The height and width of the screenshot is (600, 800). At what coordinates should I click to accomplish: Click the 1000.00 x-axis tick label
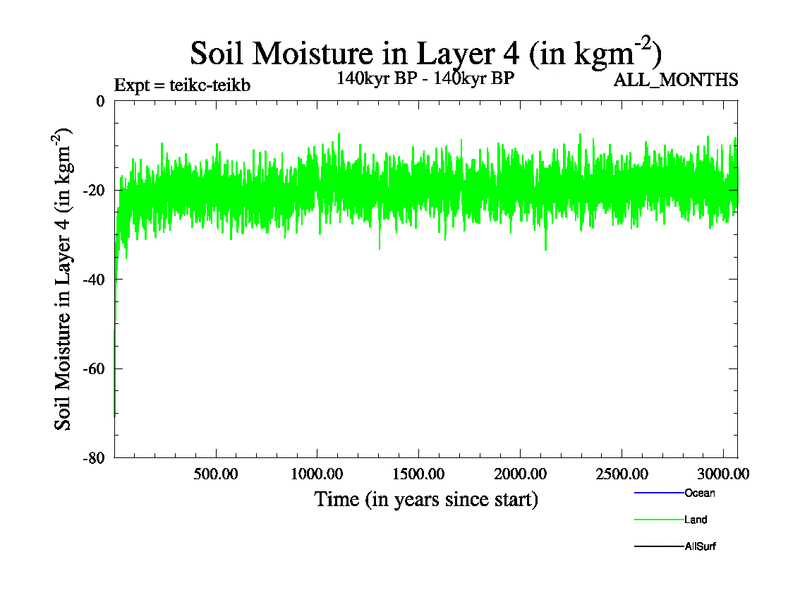[x=317, y=472]
